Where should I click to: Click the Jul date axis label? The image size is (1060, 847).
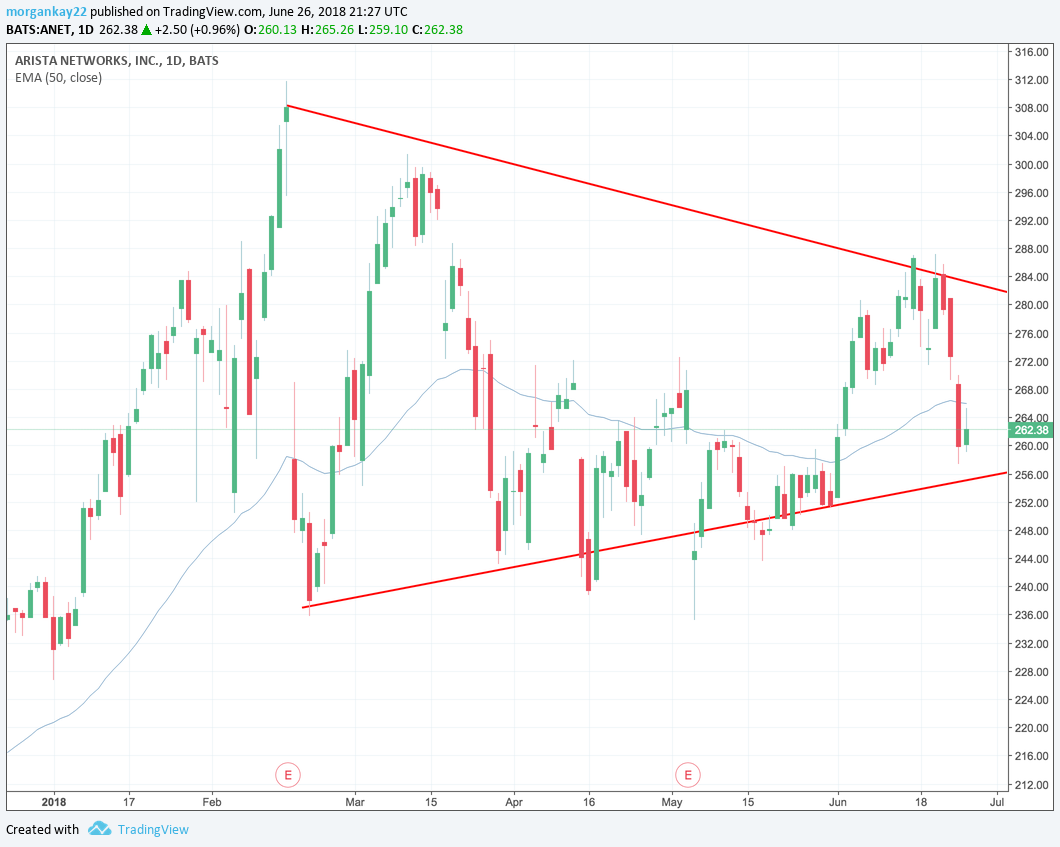pyautogui.click(x=996, y=802)
